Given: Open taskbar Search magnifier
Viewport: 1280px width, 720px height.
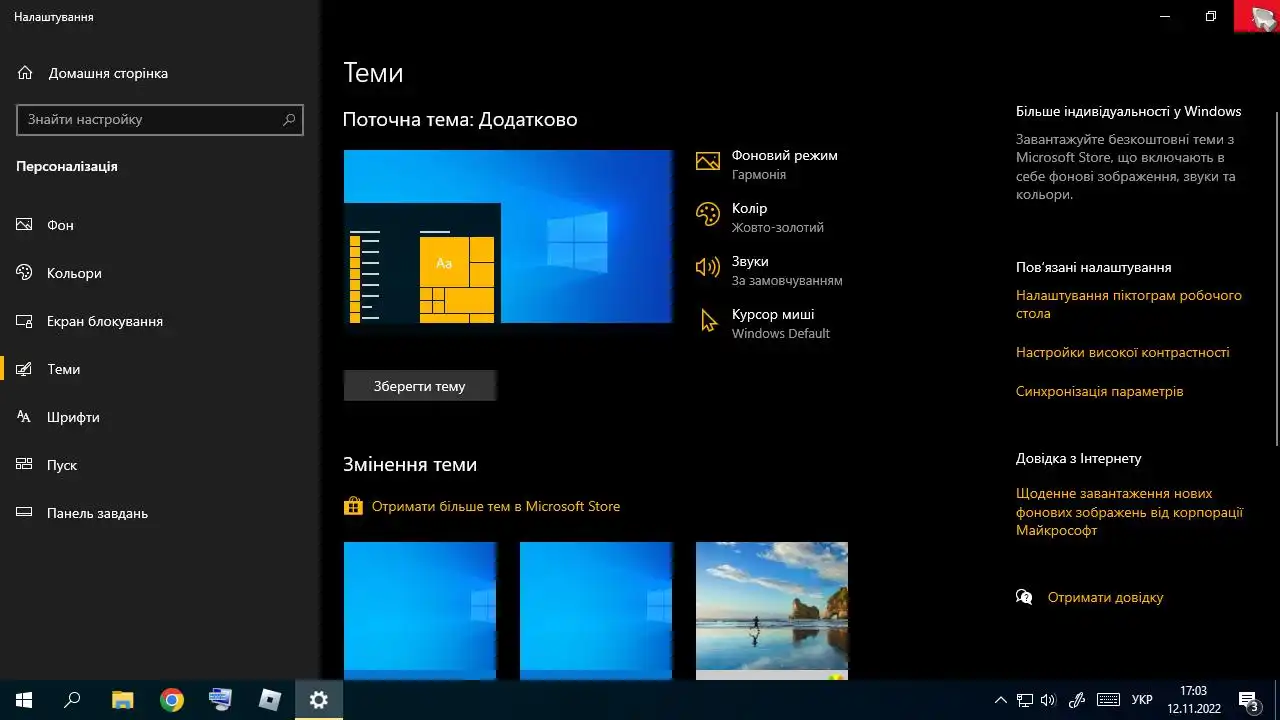Looking at the screenshot, I should tap(72, 700).
